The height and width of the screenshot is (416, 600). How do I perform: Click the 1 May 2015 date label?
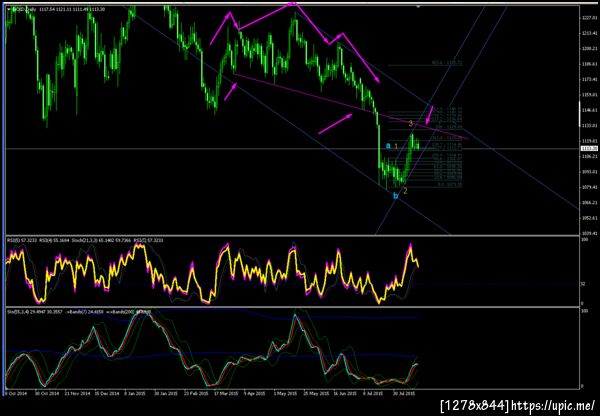[285, 393]
